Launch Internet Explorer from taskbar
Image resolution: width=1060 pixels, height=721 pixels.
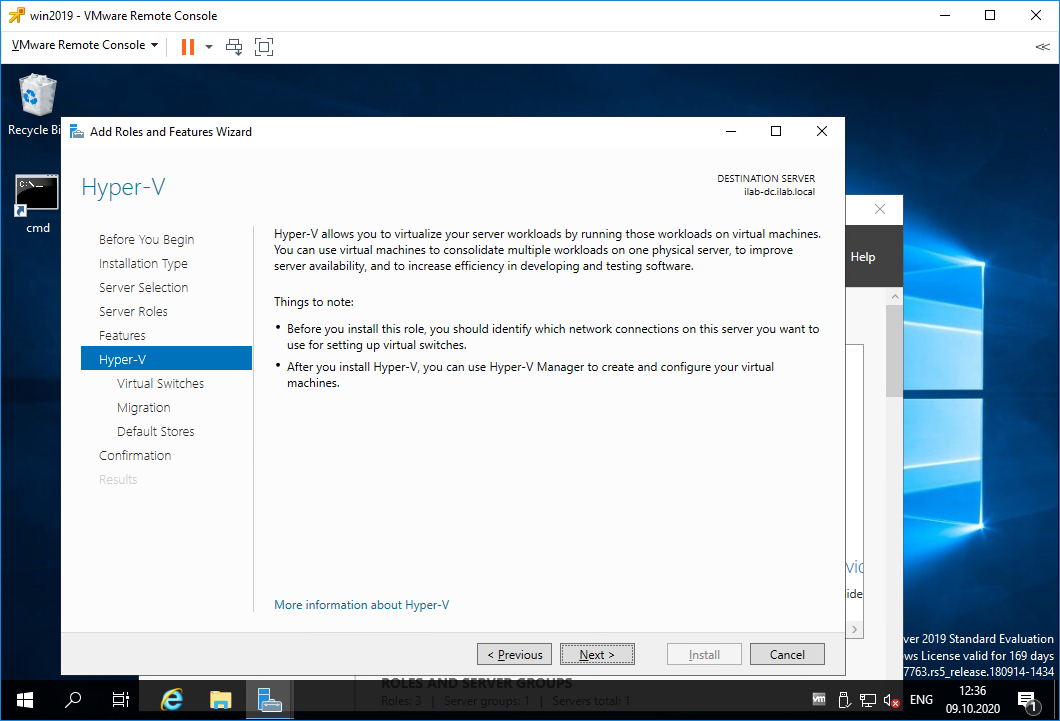coord(172,700)
